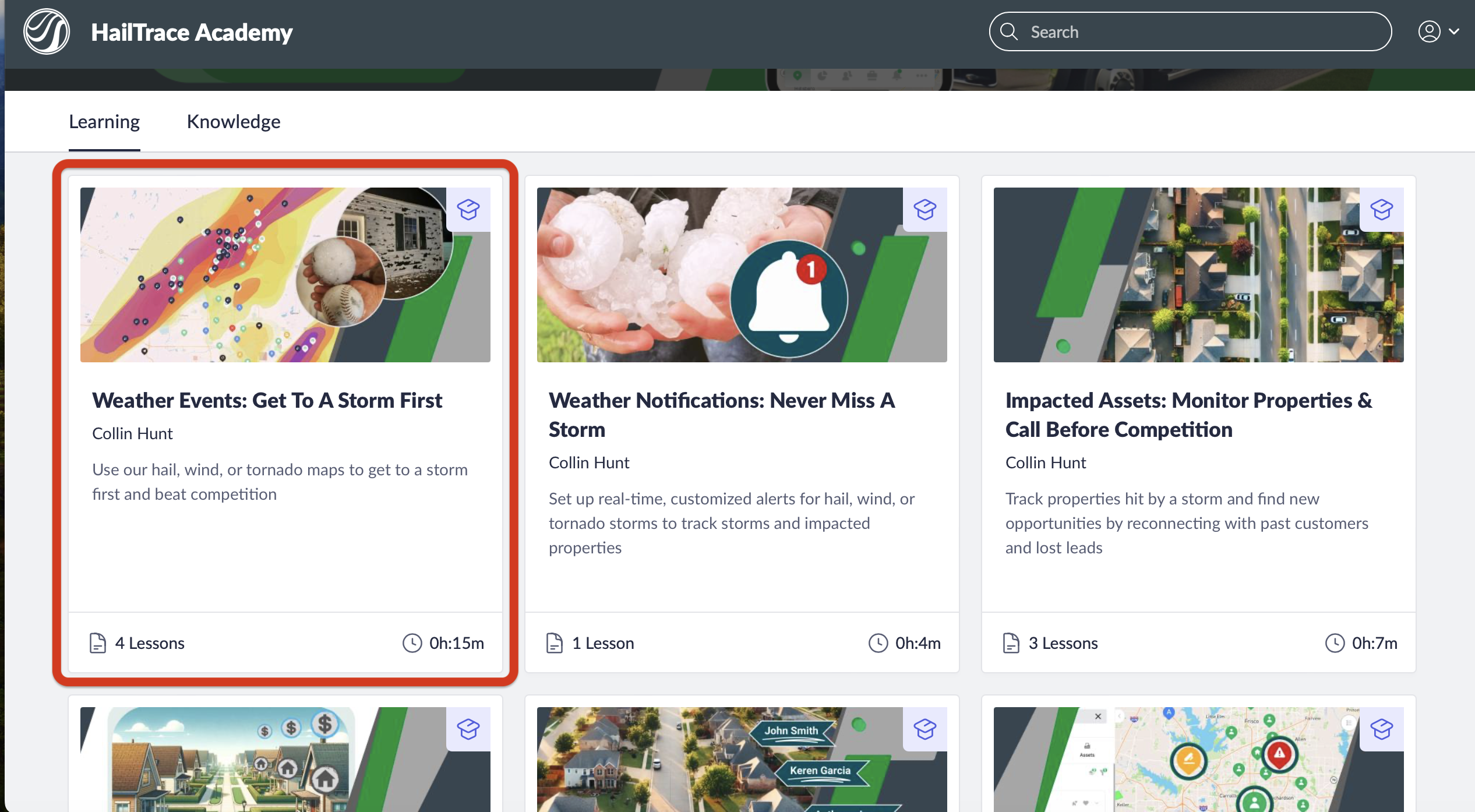Viewport: 1475px width, 812px height.
Task: Click Collin Hunt under Weather Events
Action: tap(132, 433)
